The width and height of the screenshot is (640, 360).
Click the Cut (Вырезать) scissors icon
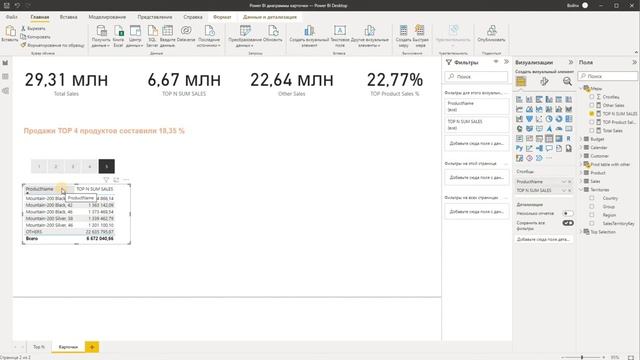(x=23, y=29)
